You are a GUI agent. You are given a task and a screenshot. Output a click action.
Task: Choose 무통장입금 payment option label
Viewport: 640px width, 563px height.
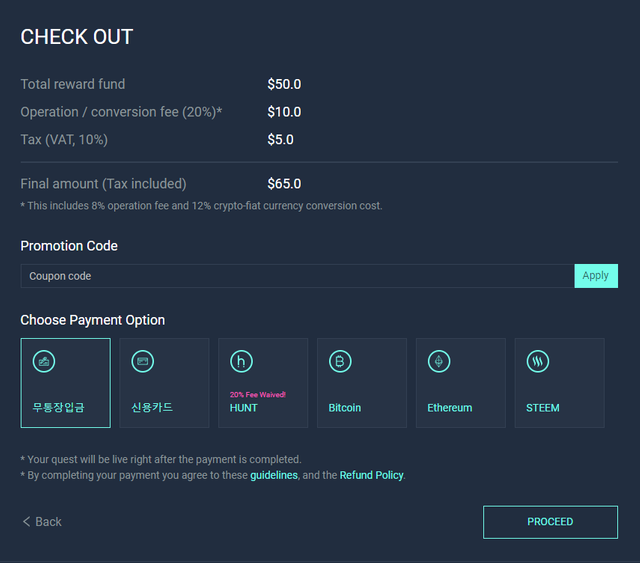(58, 407)
